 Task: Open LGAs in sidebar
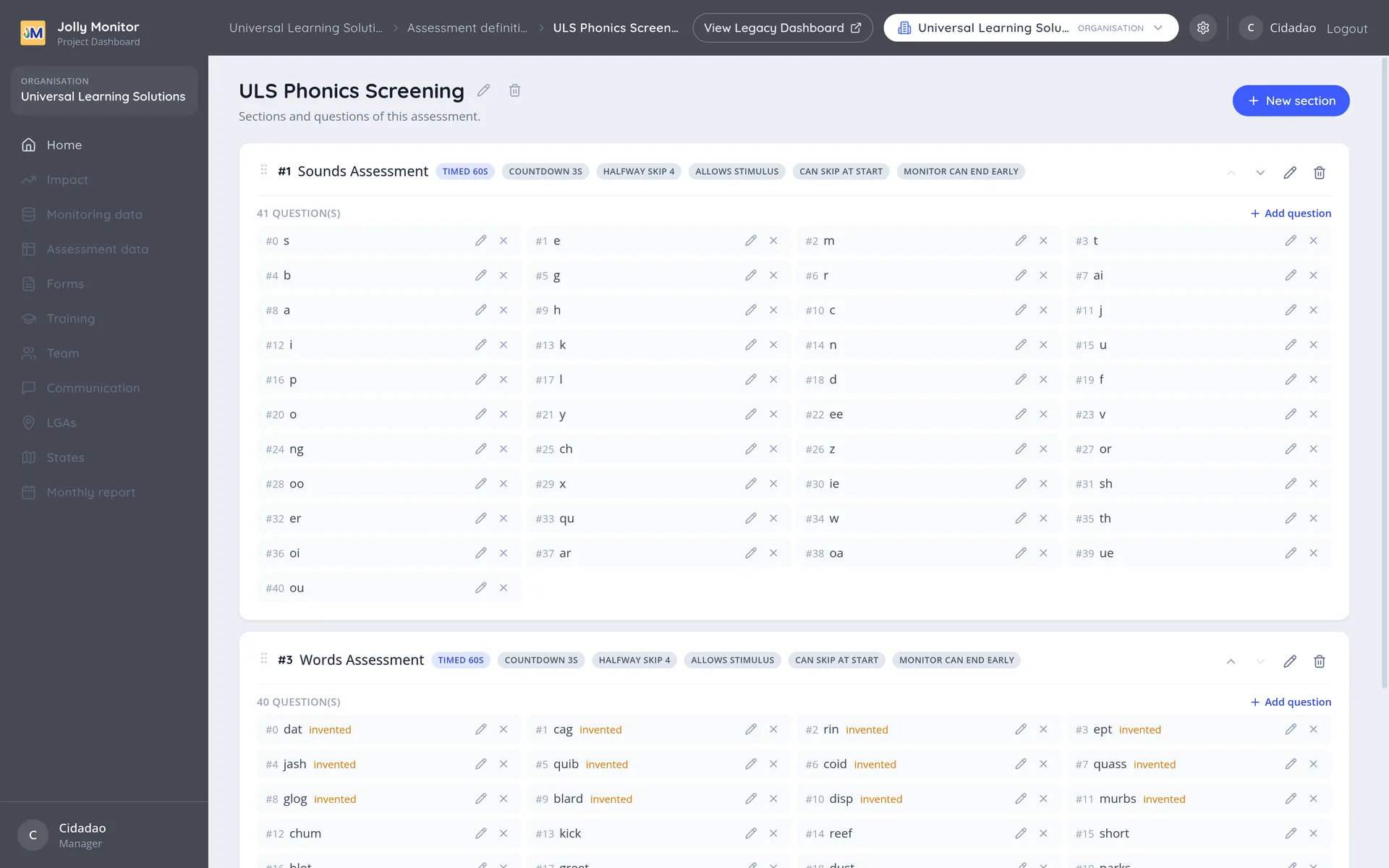click(x=104, y=422)
